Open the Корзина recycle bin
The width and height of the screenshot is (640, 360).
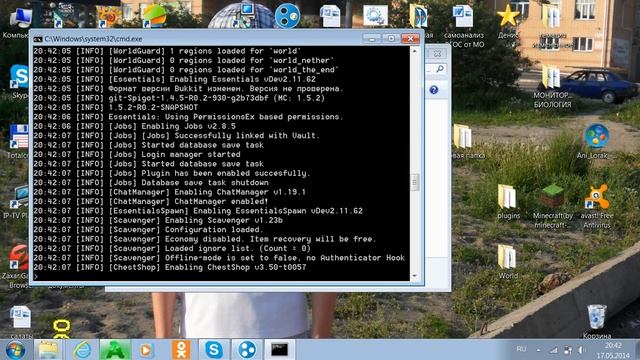point(596,317)
